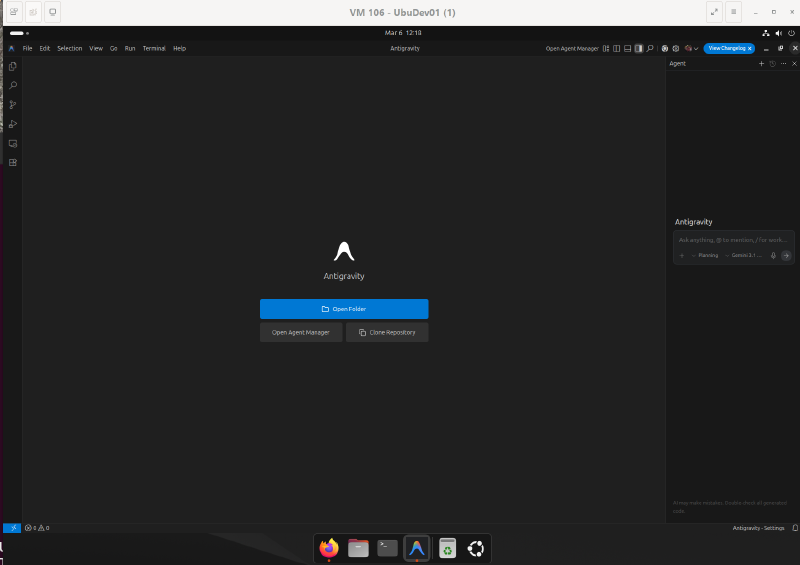The image size is (800, 565).
Task: Open the Terminal menu
Action: tap(154, 48)
